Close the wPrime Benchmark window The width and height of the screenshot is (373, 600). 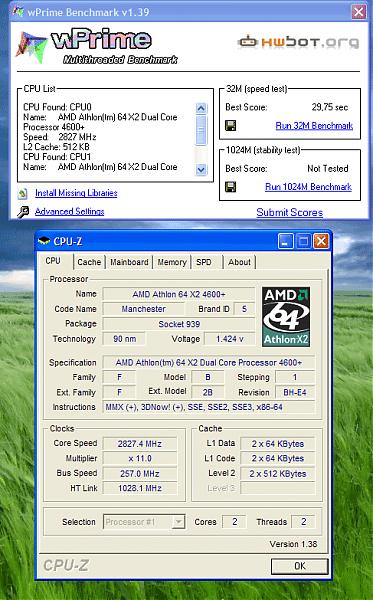pyautogui.click(x=358, y=12)
